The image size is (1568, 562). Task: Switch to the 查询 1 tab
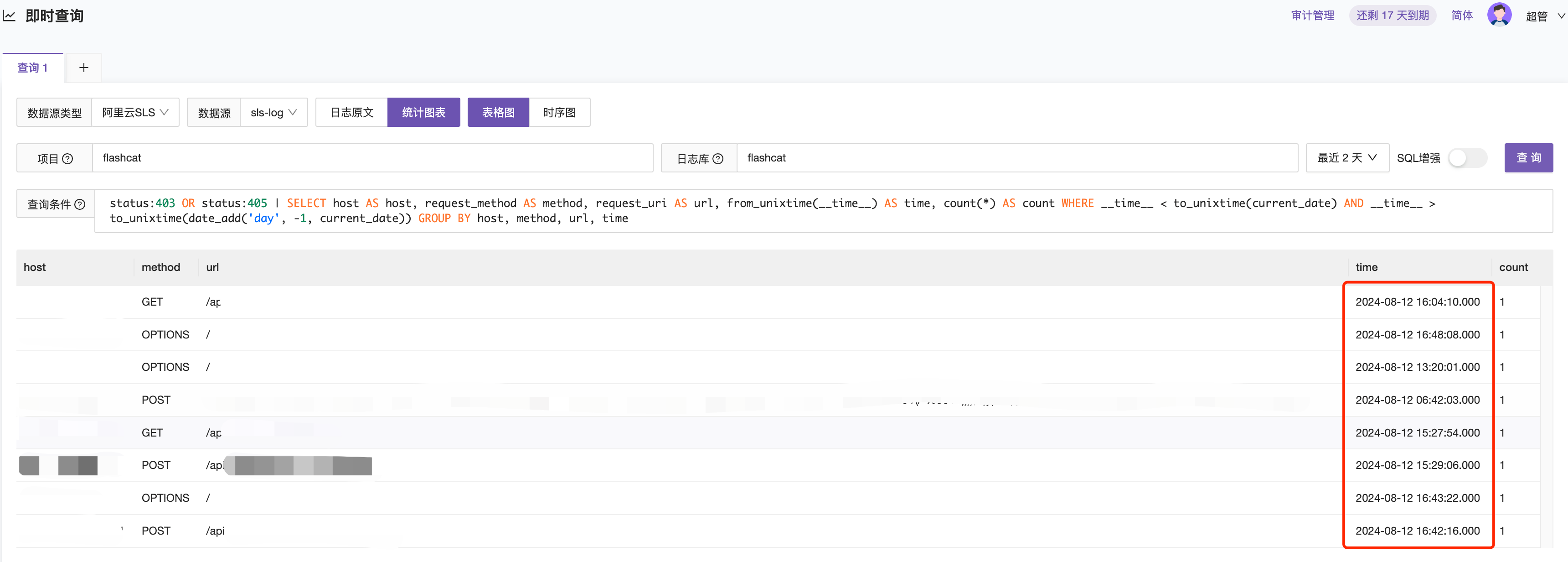(x=32, y=68)
